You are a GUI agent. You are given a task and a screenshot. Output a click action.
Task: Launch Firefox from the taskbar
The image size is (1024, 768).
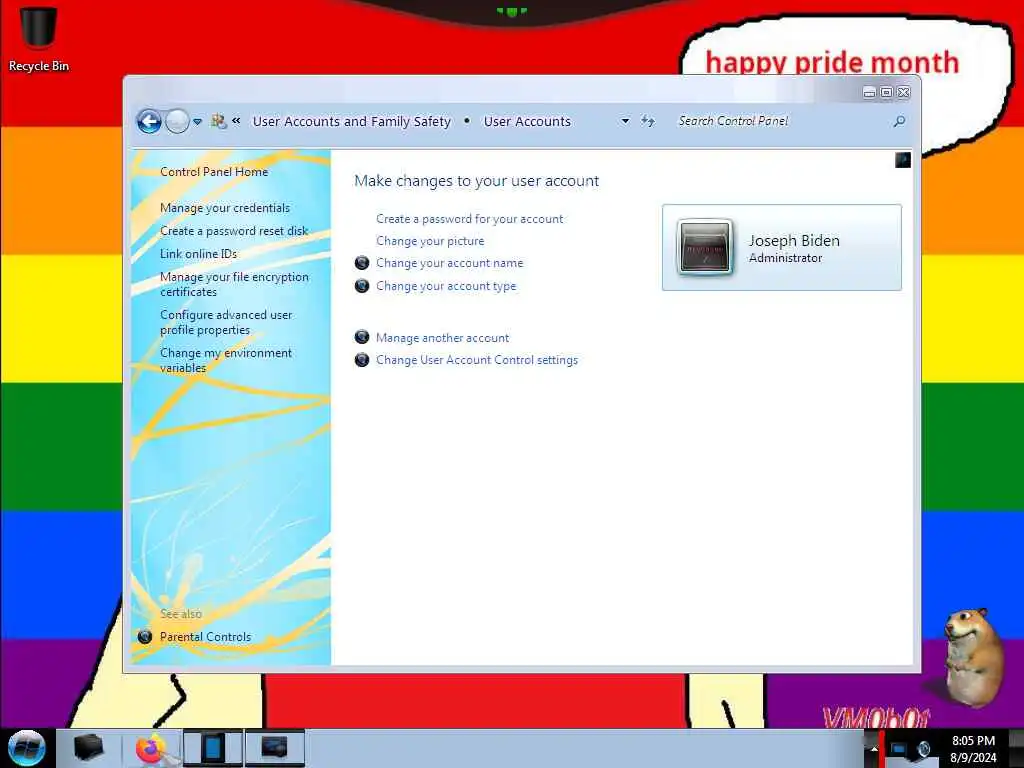152,748
